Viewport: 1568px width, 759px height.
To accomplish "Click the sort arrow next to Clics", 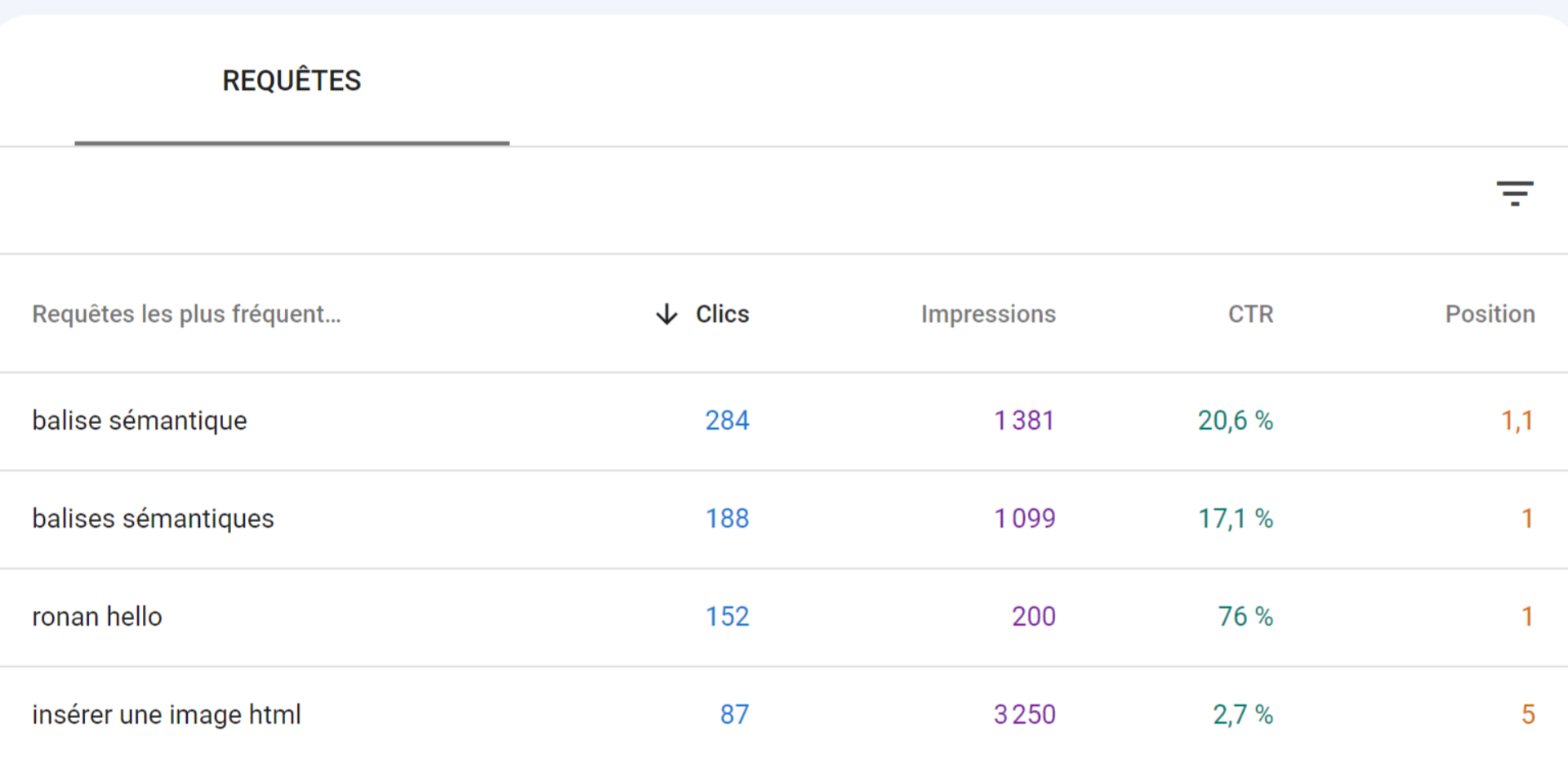I will pos(666,314).
